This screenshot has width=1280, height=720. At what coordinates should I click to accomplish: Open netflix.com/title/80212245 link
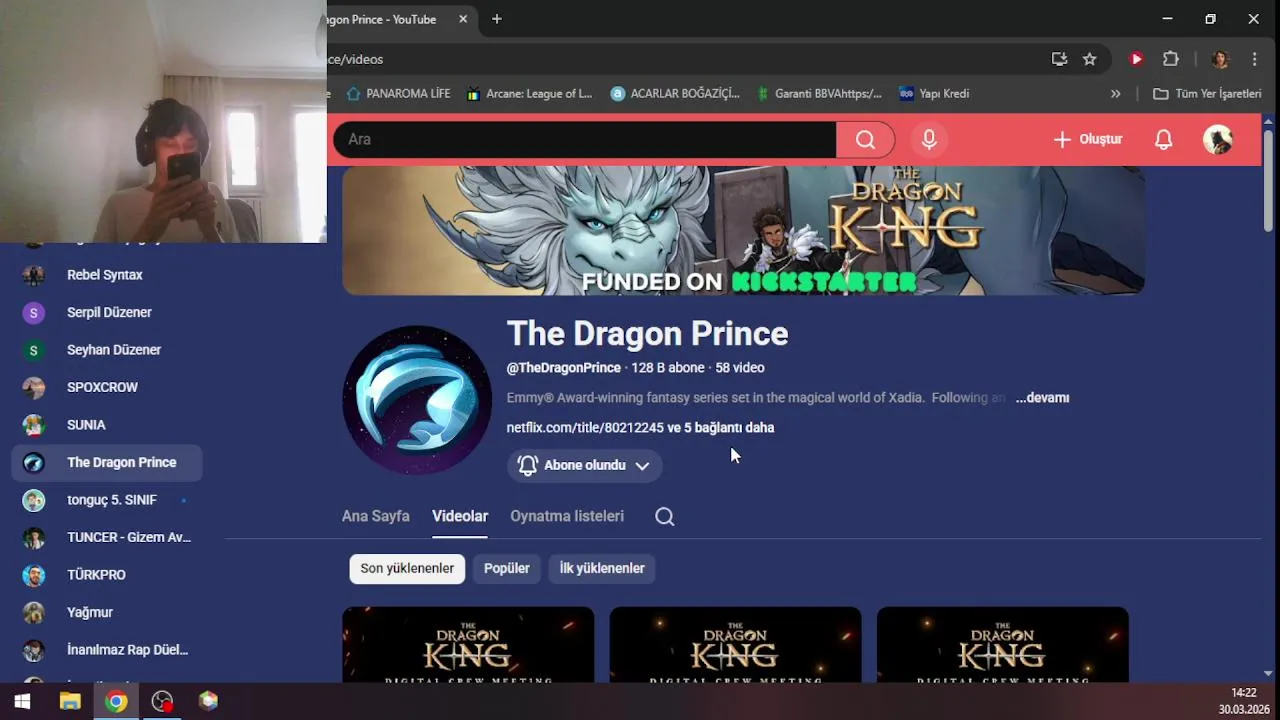click(585, 428)
